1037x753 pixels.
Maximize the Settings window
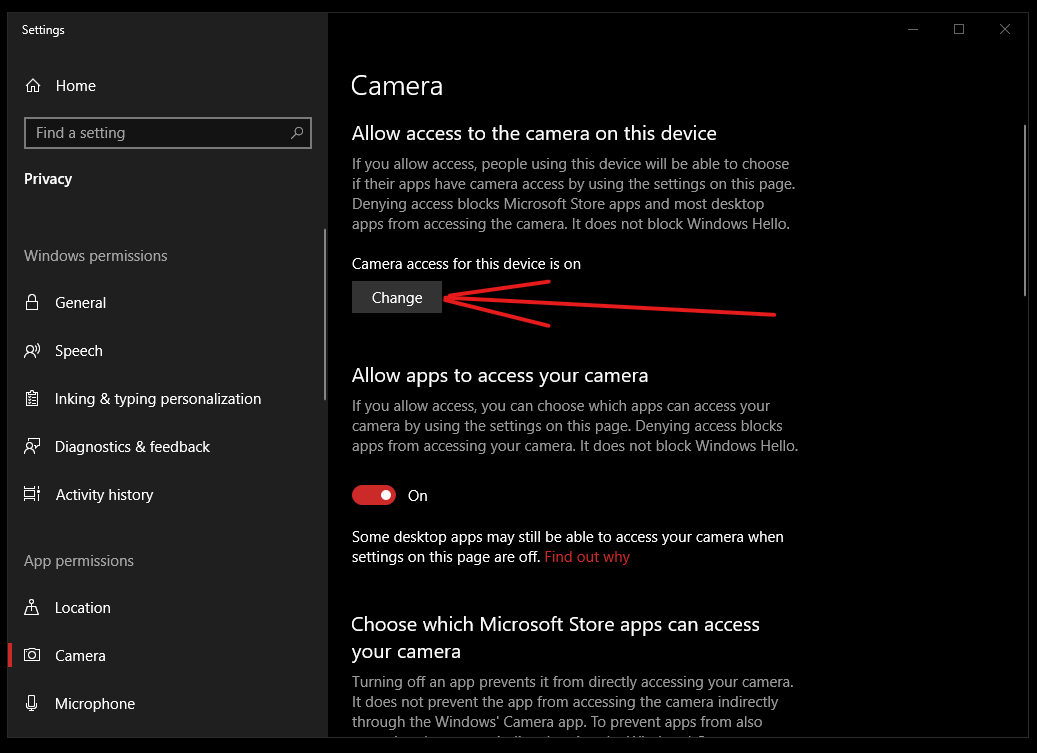[959, 30]
